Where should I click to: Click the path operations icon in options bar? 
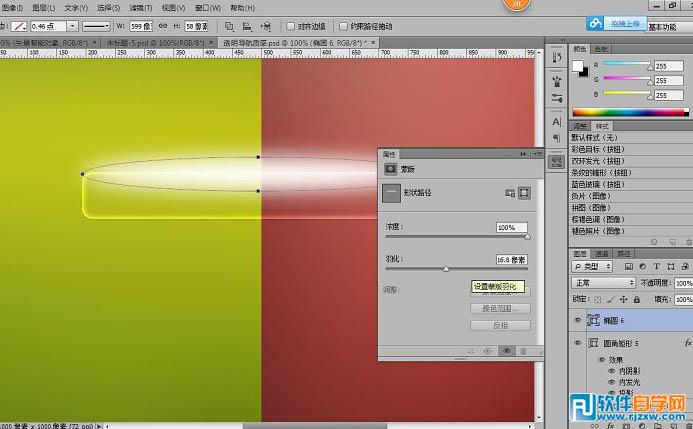tap(229, 27)
